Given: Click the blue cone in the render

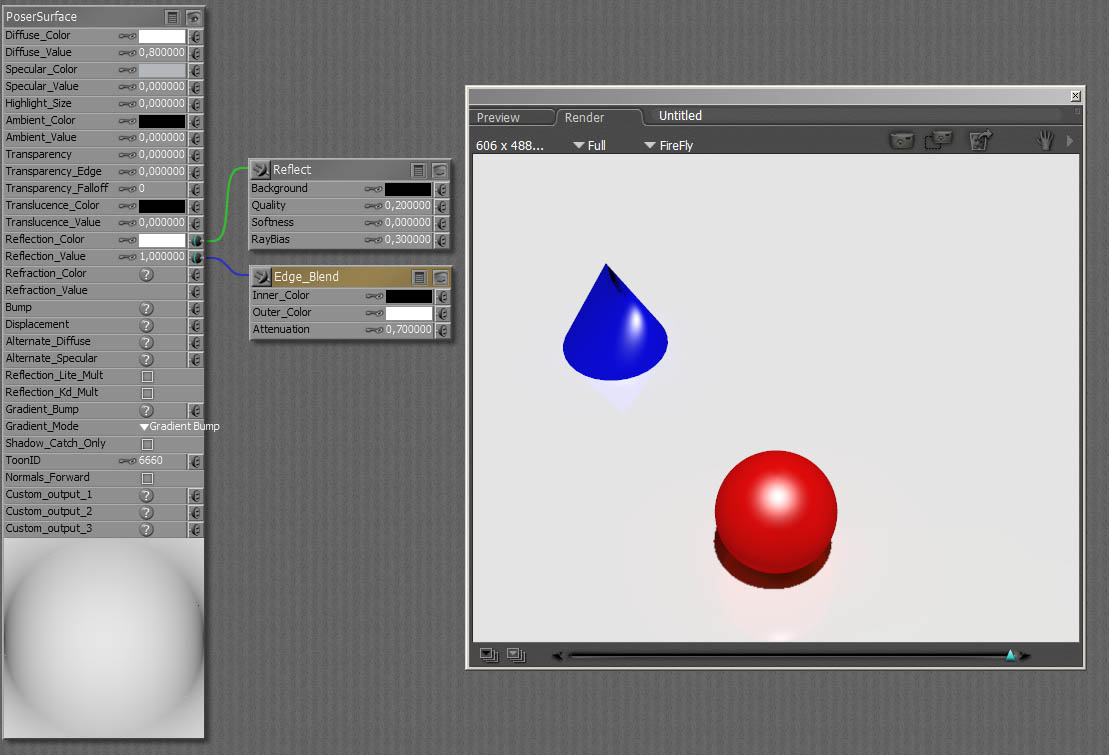Looking at the screenshot, I should [x=615, y=322].
